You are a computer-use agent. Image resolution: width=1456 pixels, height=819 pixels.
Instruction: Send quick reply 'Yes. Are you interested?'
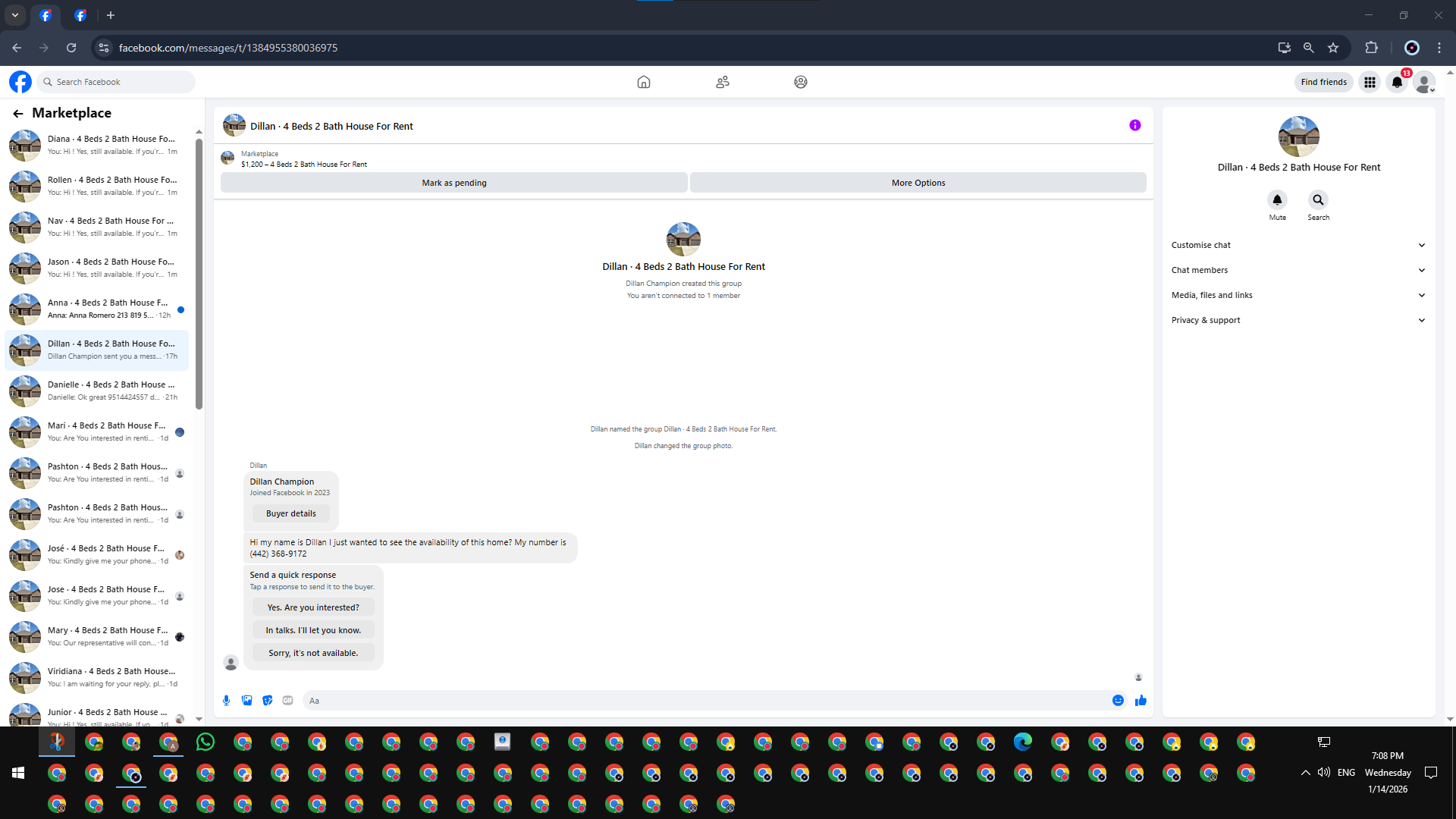click(313, 607)
